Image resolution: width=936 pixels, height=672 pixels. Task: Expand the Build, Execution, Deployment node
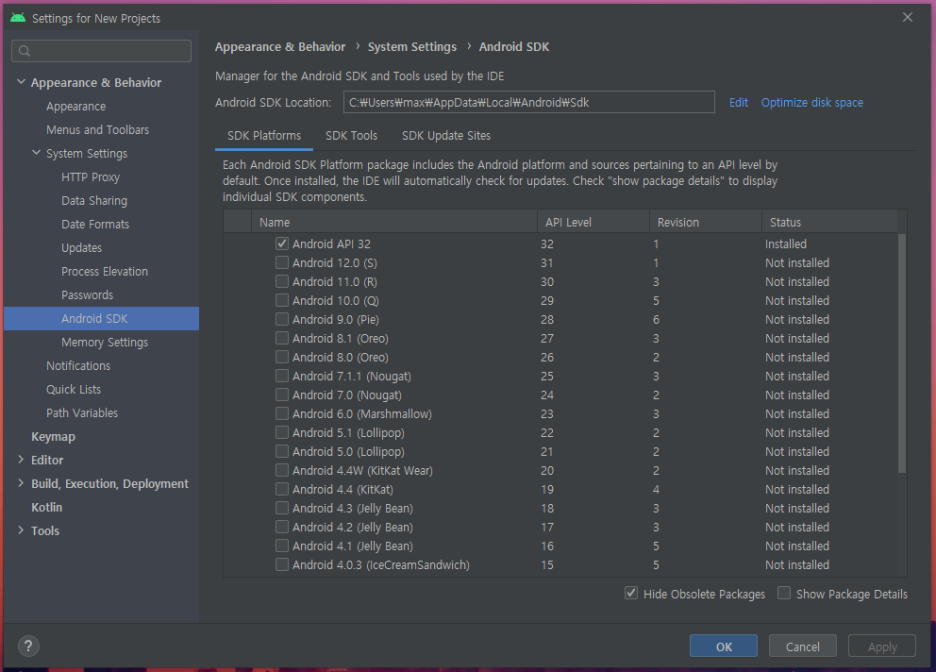click(21, 483)
